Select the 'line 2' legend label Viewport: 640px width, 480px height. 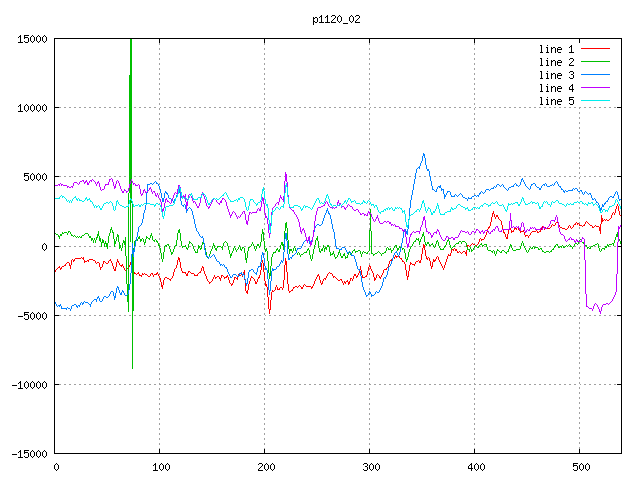click(x=556, y=62)
